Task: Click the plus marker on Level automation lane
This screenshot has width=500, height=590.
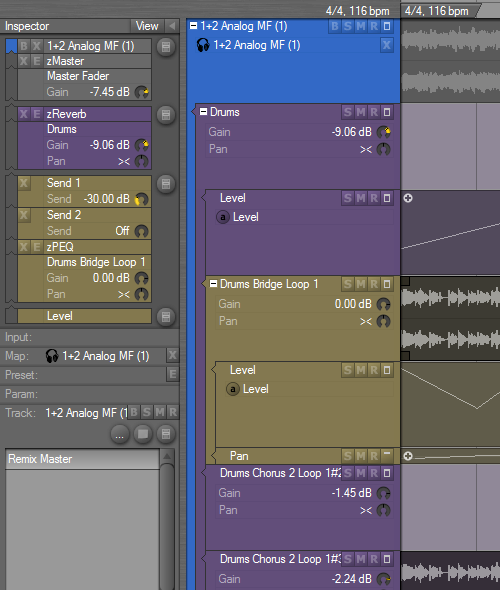Action: tap(408, 198)
